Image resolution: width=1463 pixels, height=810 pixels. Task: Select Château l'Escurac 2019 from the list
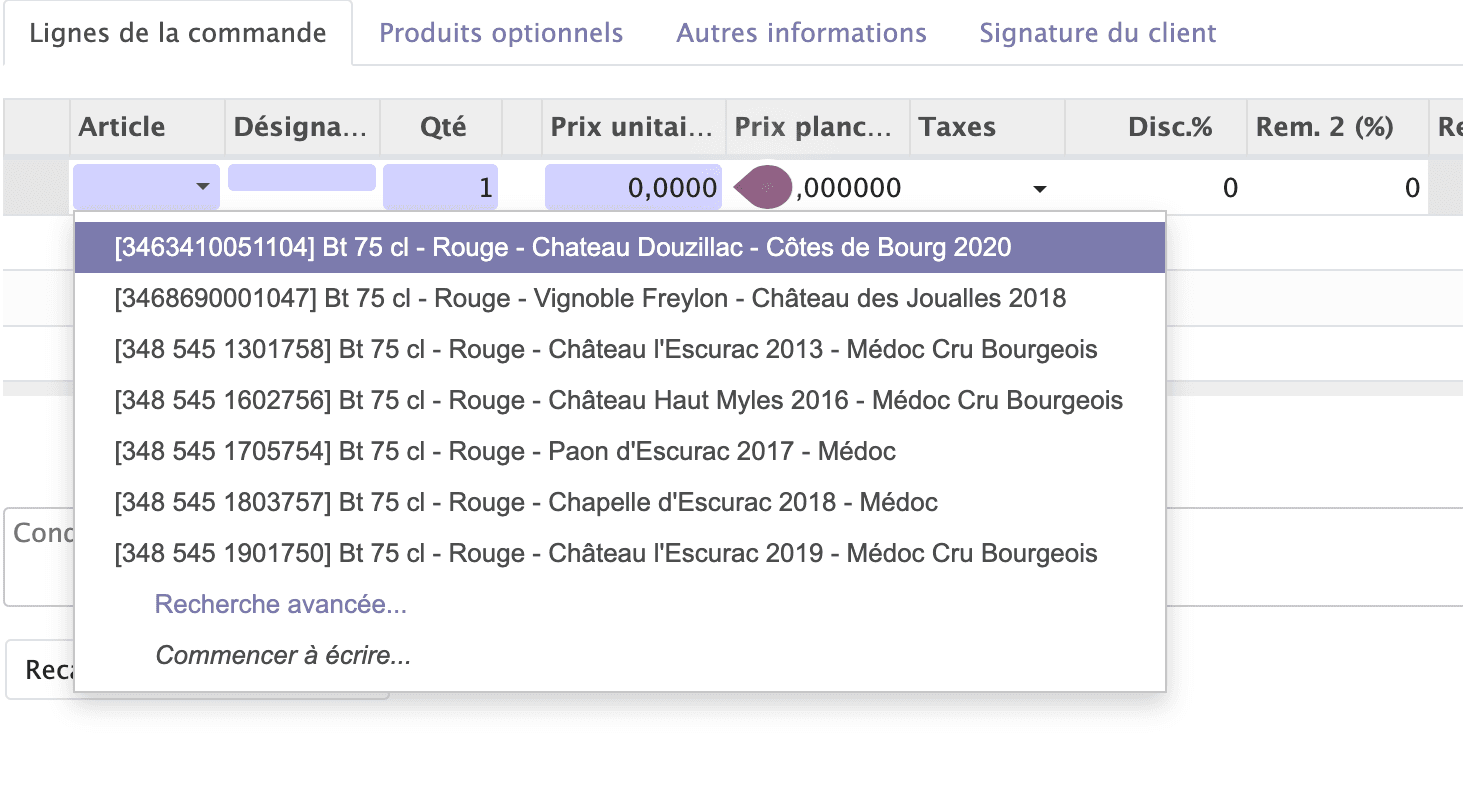click(605, 553)
